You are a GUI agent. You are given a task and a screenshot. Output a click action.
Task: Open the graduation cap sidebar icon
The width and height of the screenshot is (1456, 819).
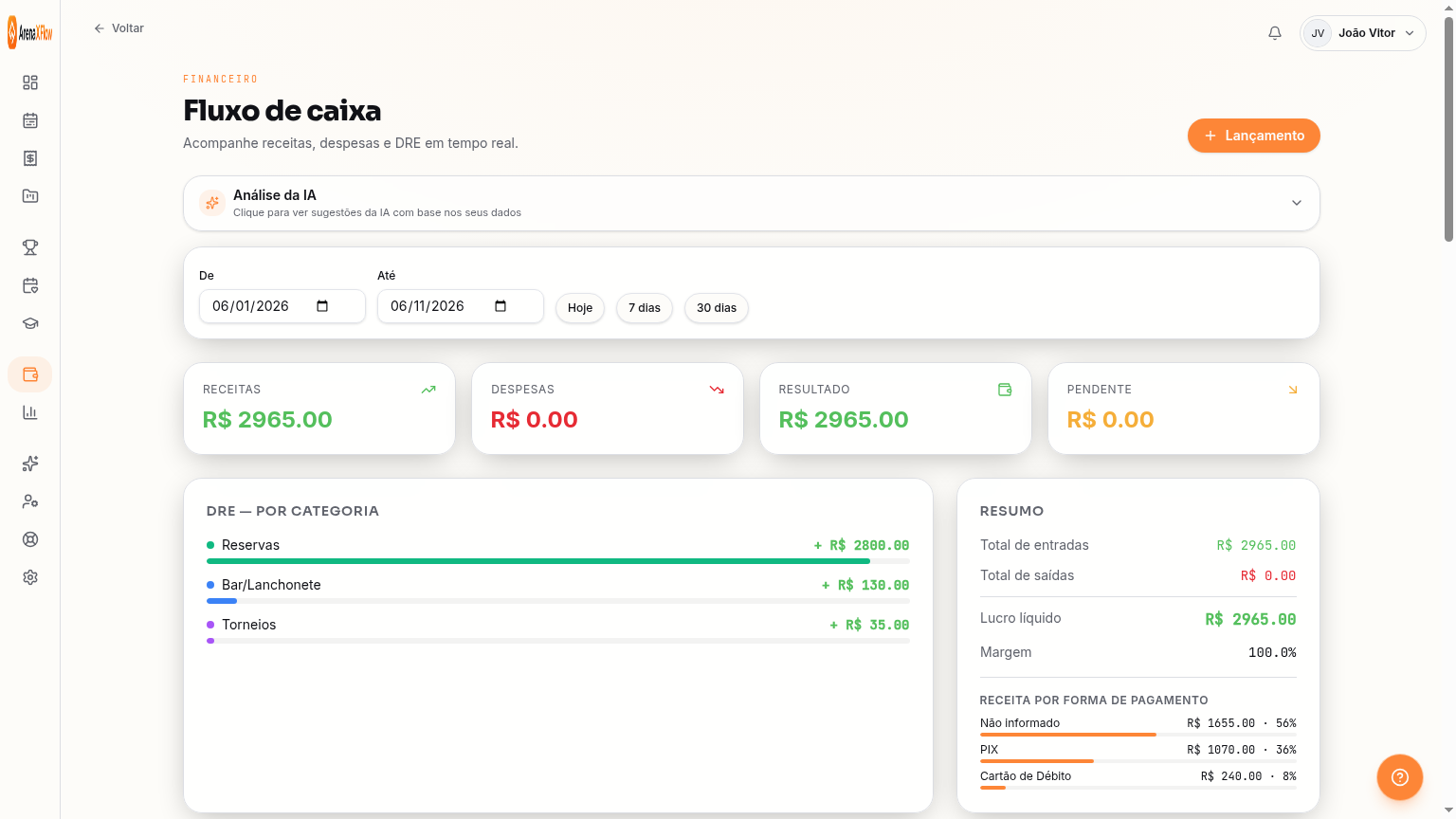pos(30,323)
